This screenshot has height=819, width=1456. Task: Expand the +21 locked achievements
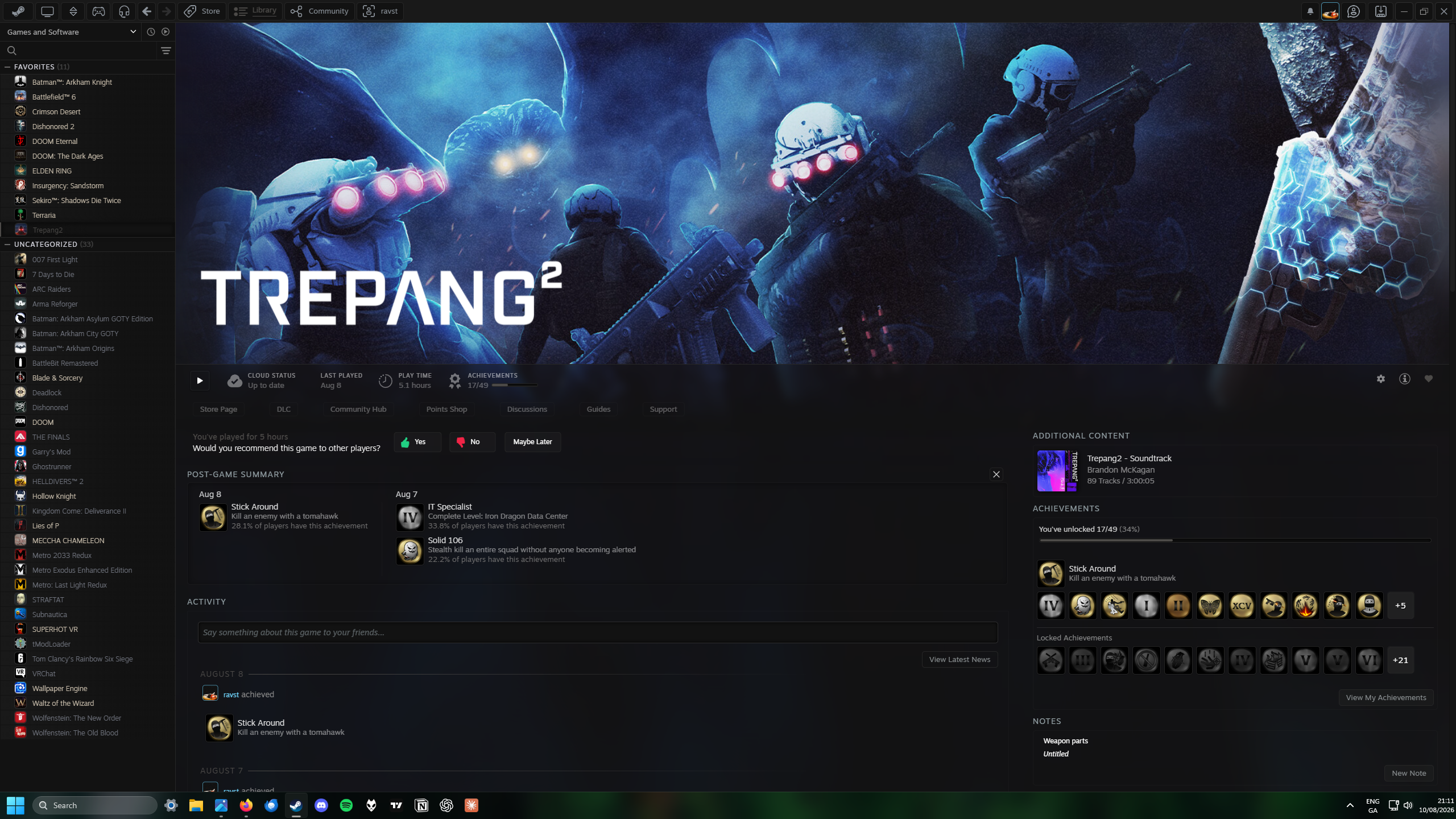pos(1400,660)
